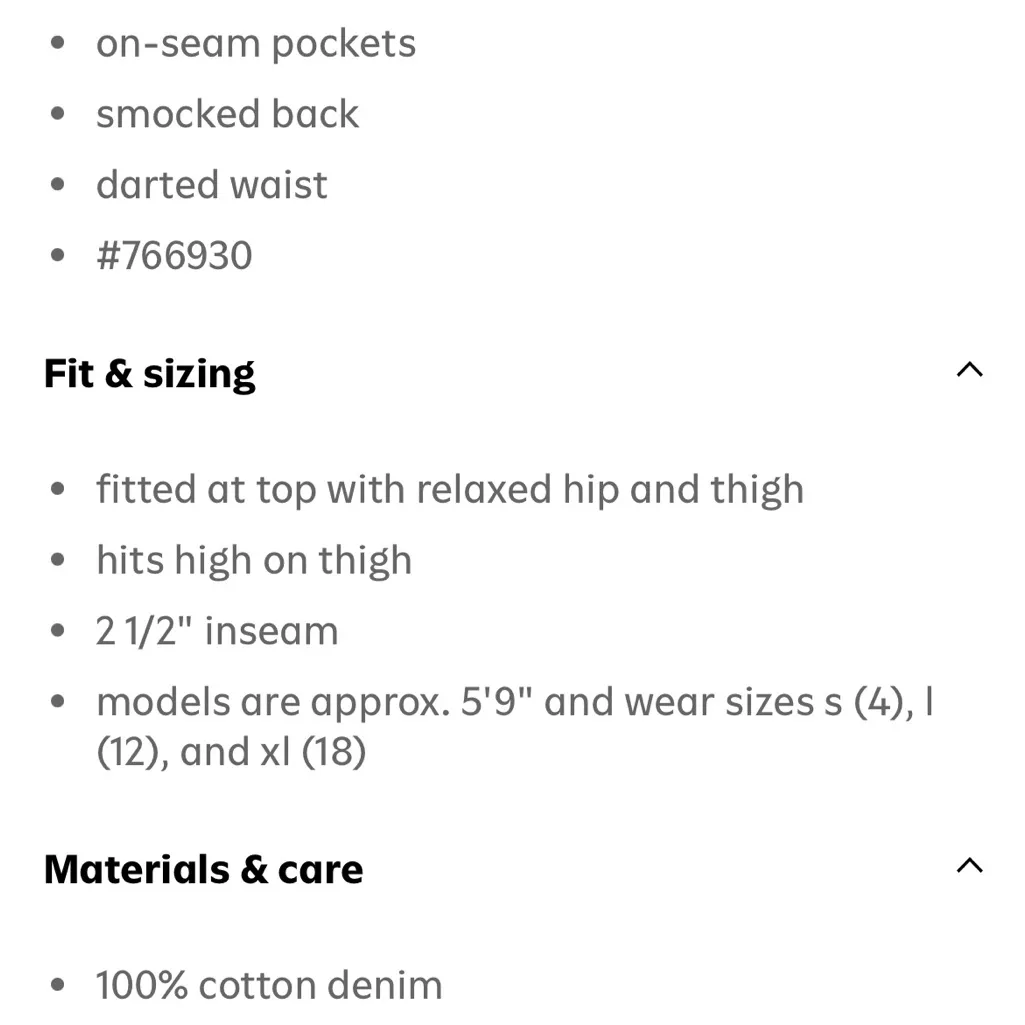Select the darted waist bullet point
The height and width of the screenshot is (1025, 1025).
212,184
